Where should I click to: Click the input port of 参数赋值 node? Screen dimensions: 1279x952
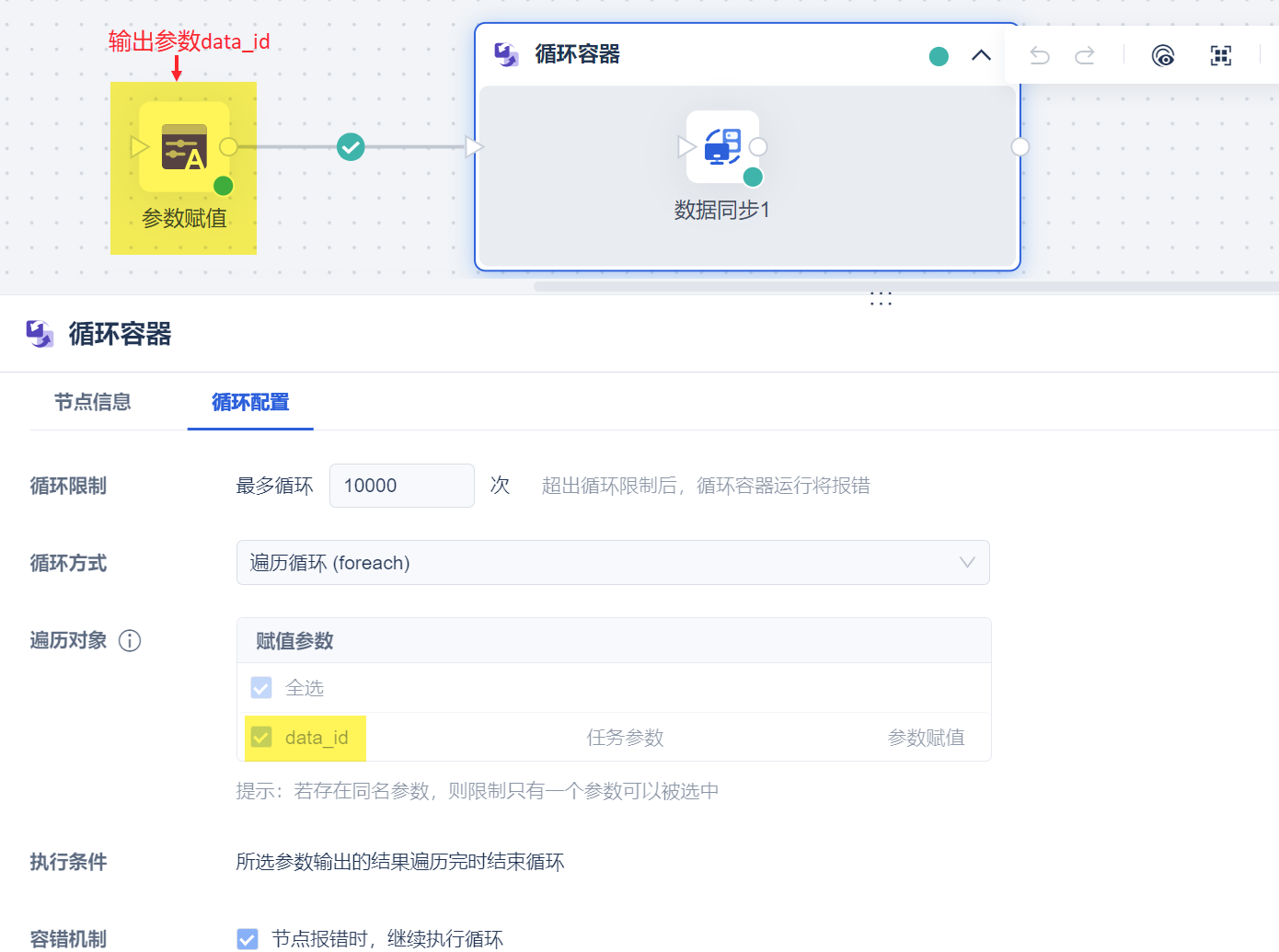pos(140,147)
